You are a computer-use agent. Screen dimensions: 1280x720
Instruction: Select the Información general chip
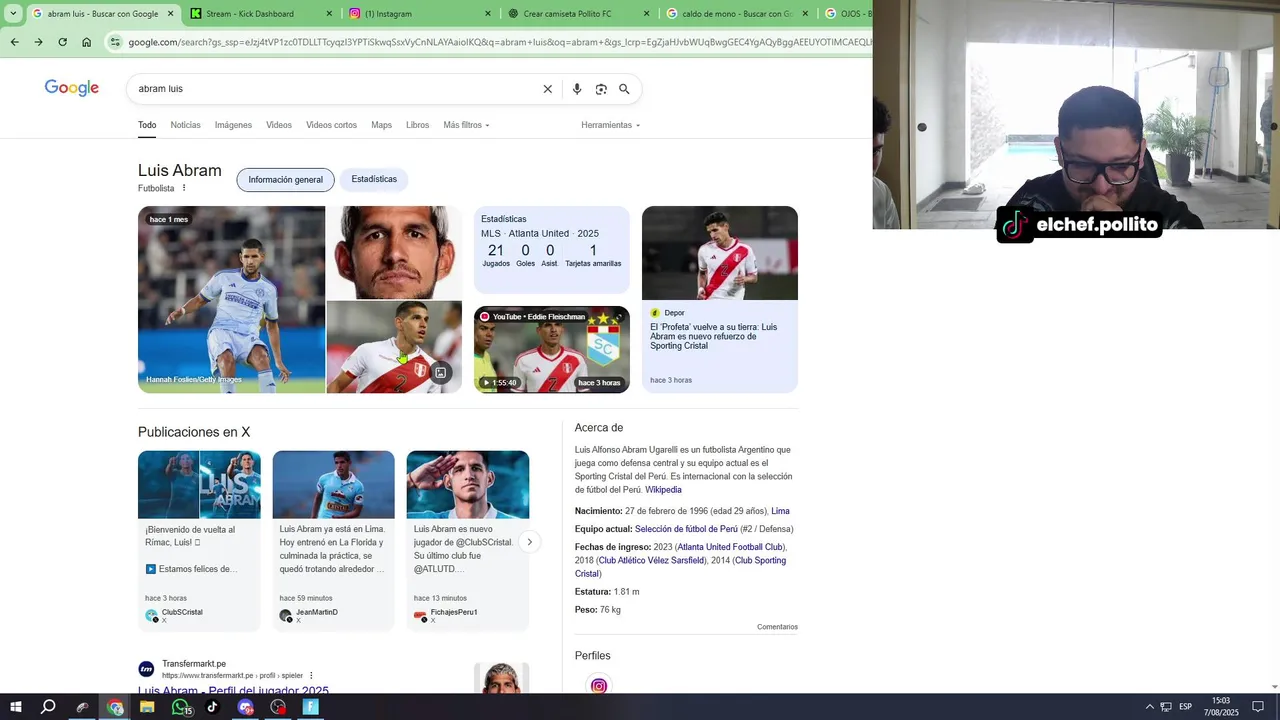point(285,180)
